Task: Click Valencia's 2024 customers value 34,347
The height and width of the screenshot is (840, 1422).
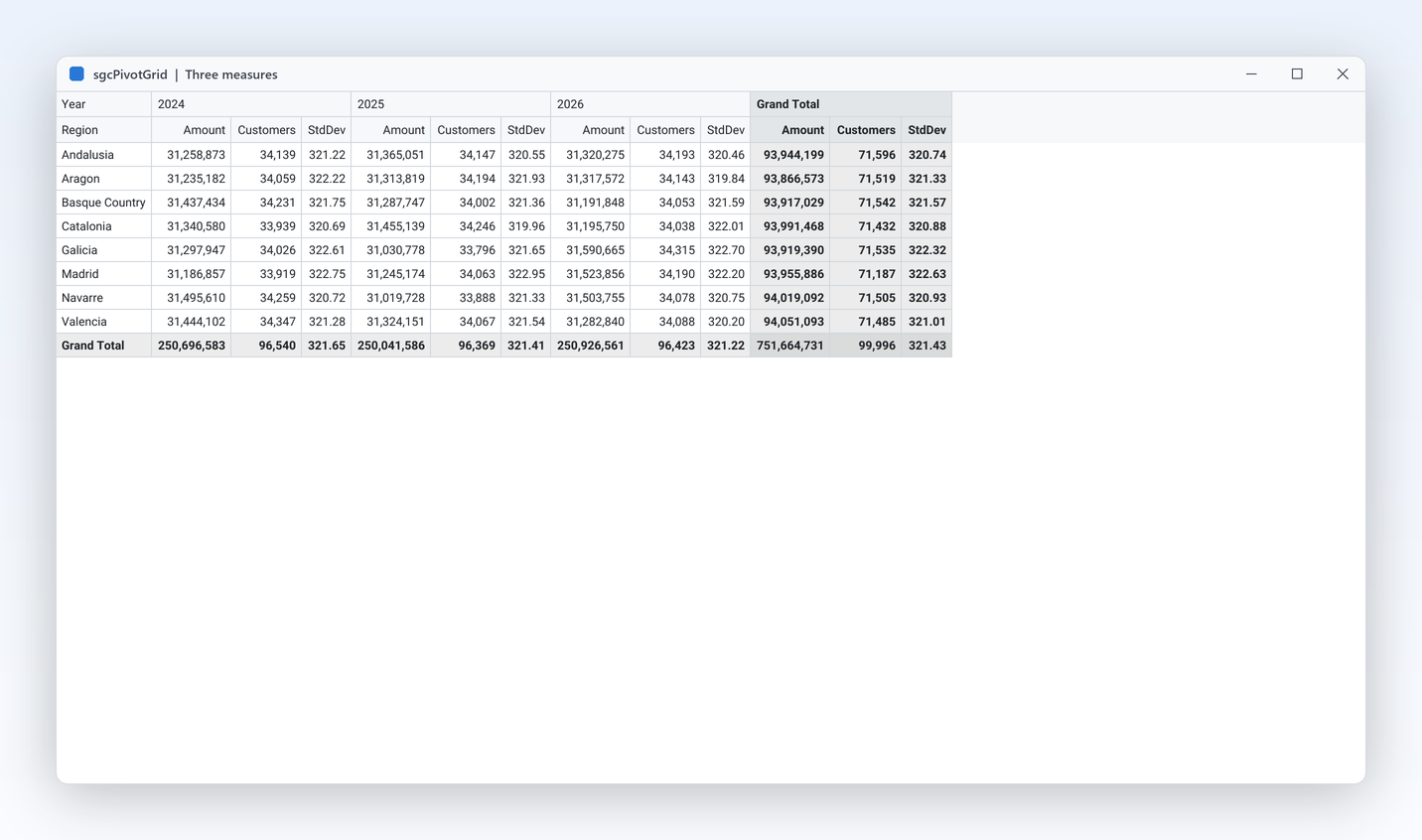Action: [x=266, y=322]
